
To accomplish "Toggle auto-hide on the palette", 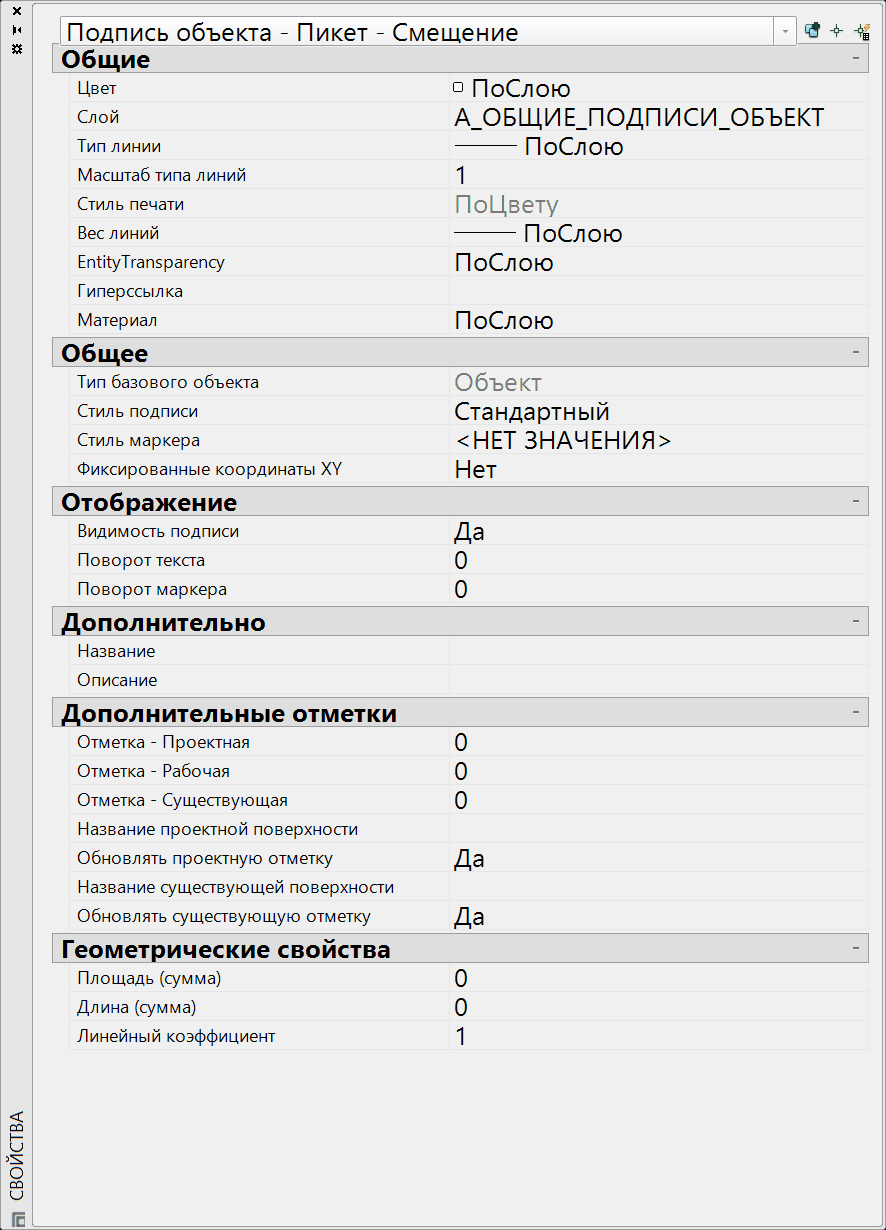I will [17, 30].
